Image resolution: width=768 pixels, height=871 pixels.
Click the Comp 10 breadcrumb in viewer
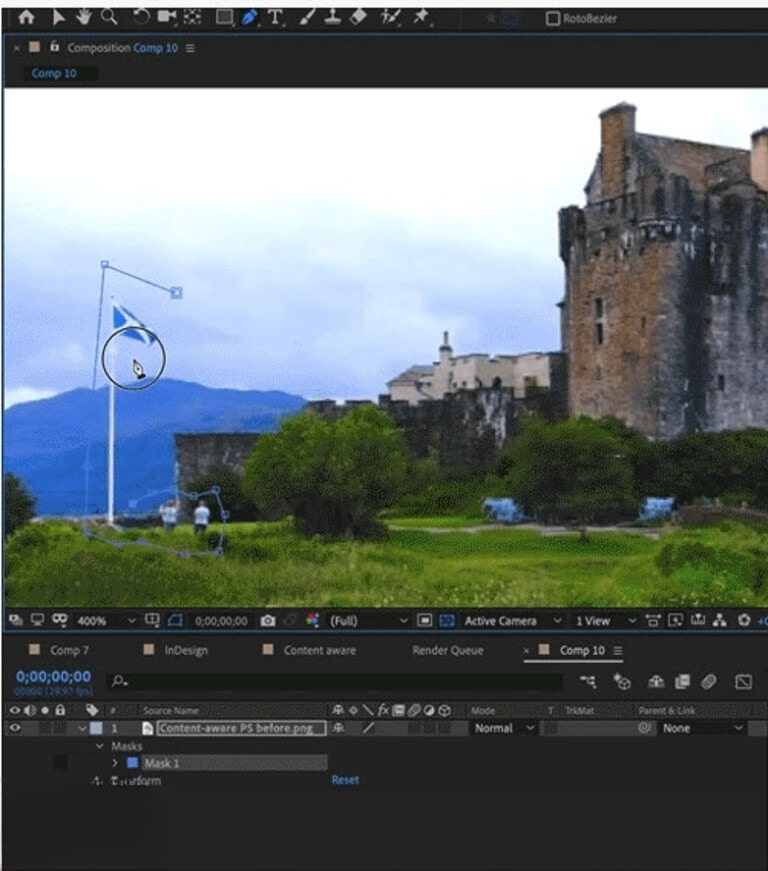pos(54,73)
